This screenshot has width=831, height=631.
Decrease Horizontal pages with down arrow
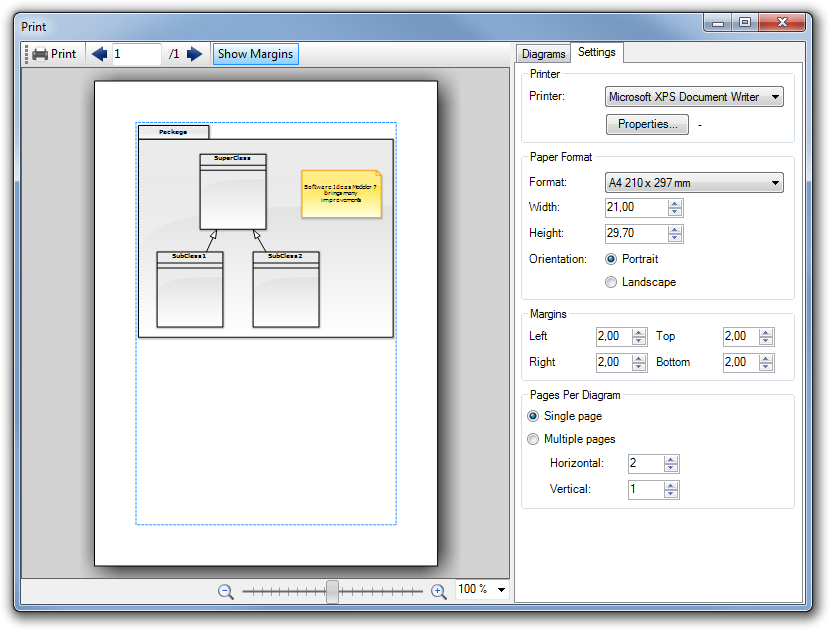[x=671, y=468]
